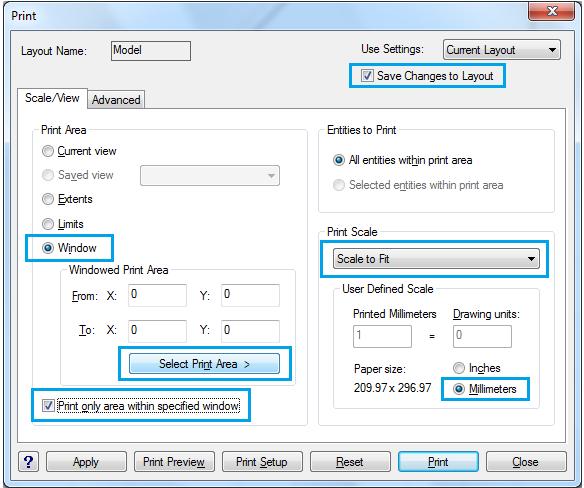Click the Apply button
Viewport: 584px width, 488px height.
[86, 462]
